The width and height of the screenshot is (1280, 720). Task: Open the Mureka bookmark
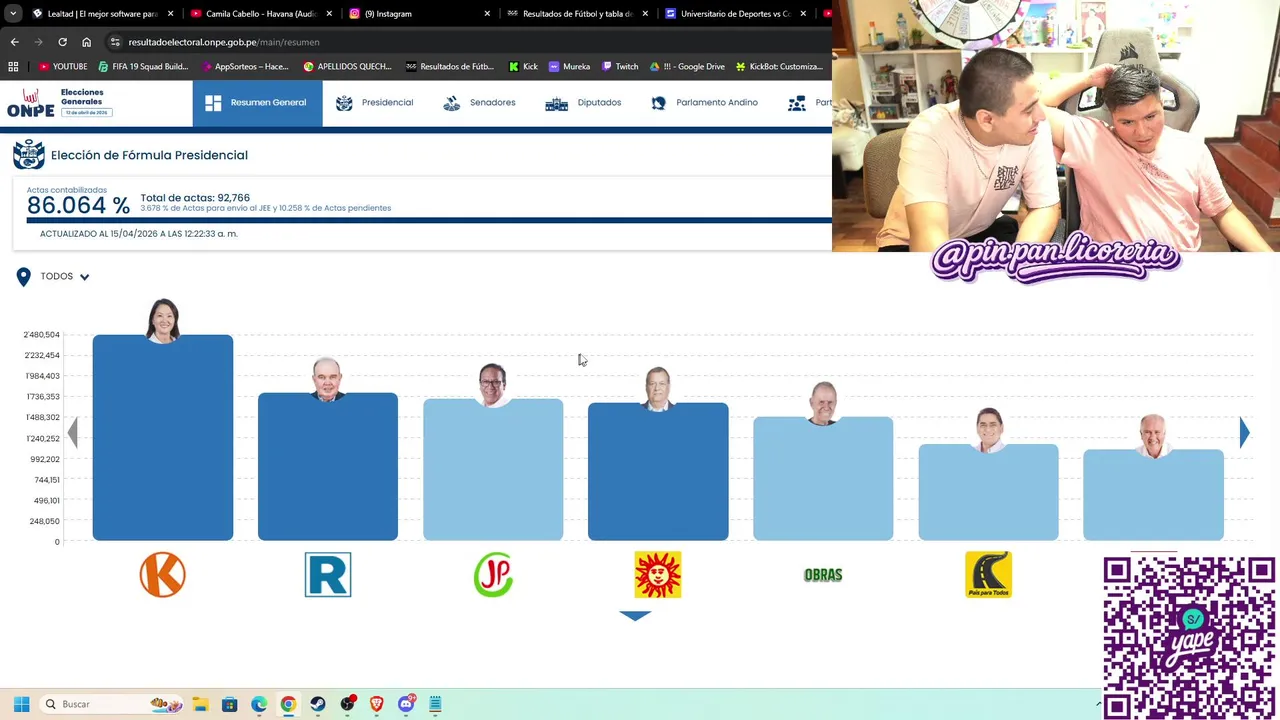point(569,67)
